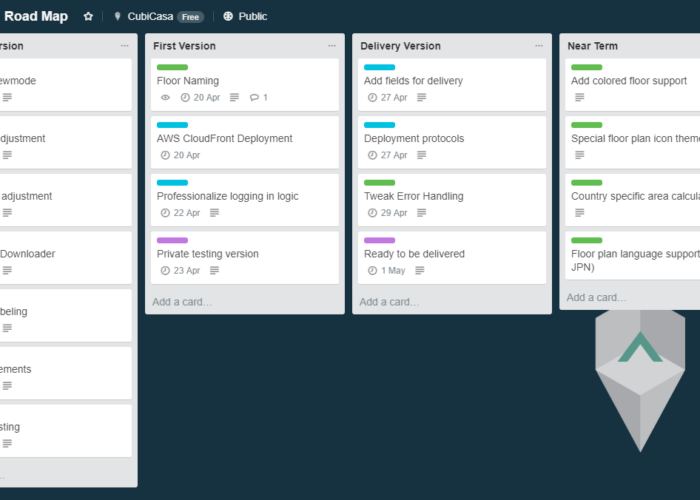Click the 1 May due date badge

387,270
